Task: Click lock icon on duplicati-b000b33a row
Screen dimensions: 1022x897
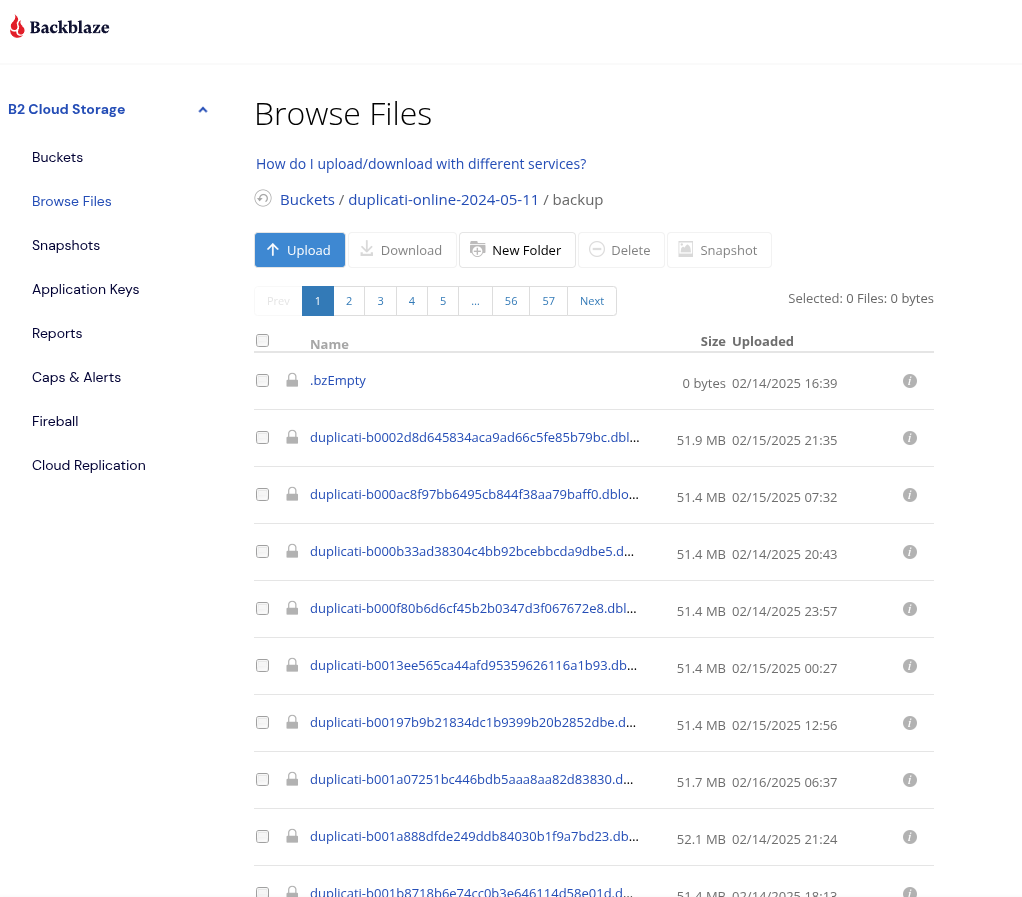Action: [292, 551]
